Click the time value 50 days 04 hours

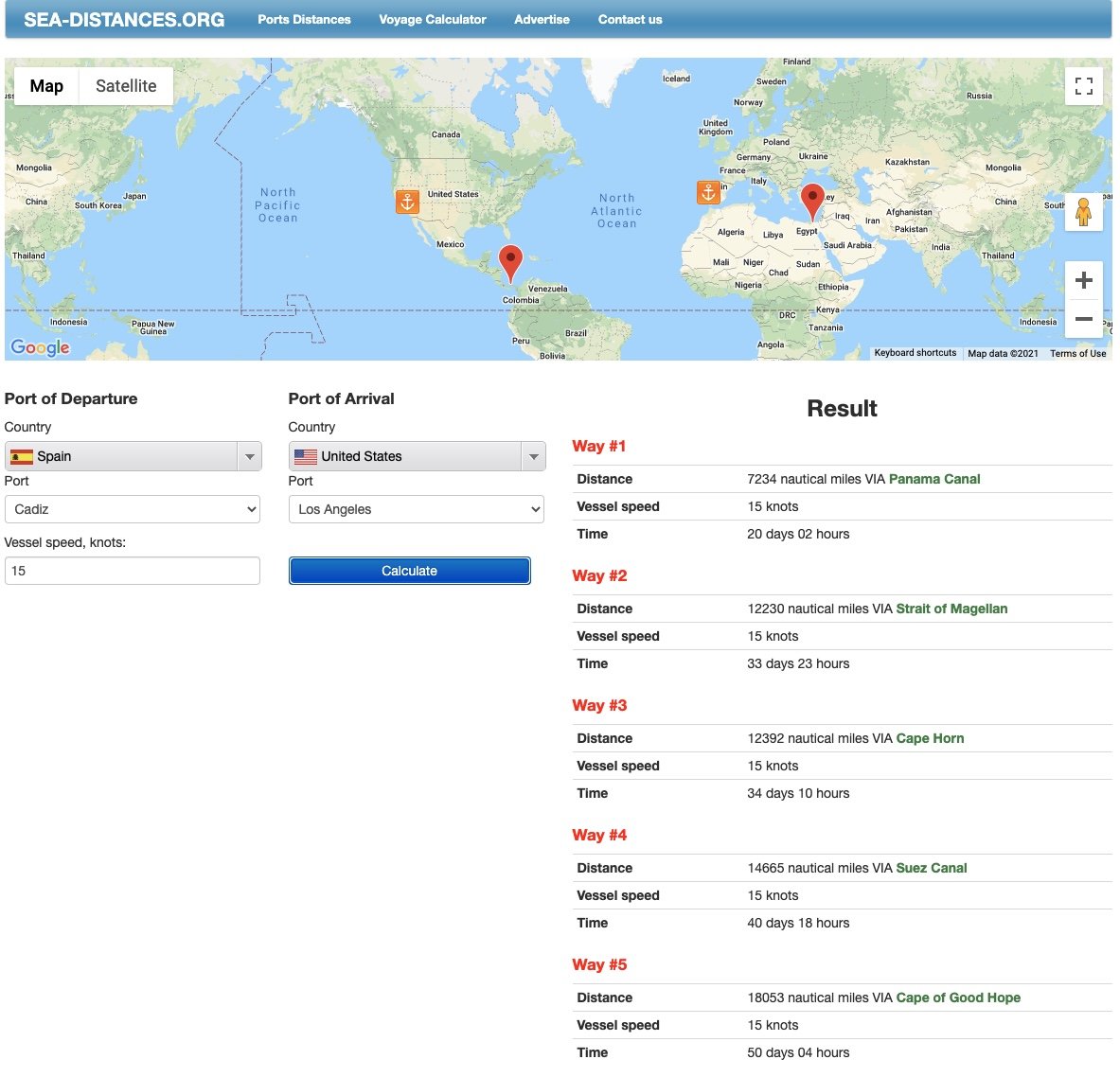point(798,1052)
